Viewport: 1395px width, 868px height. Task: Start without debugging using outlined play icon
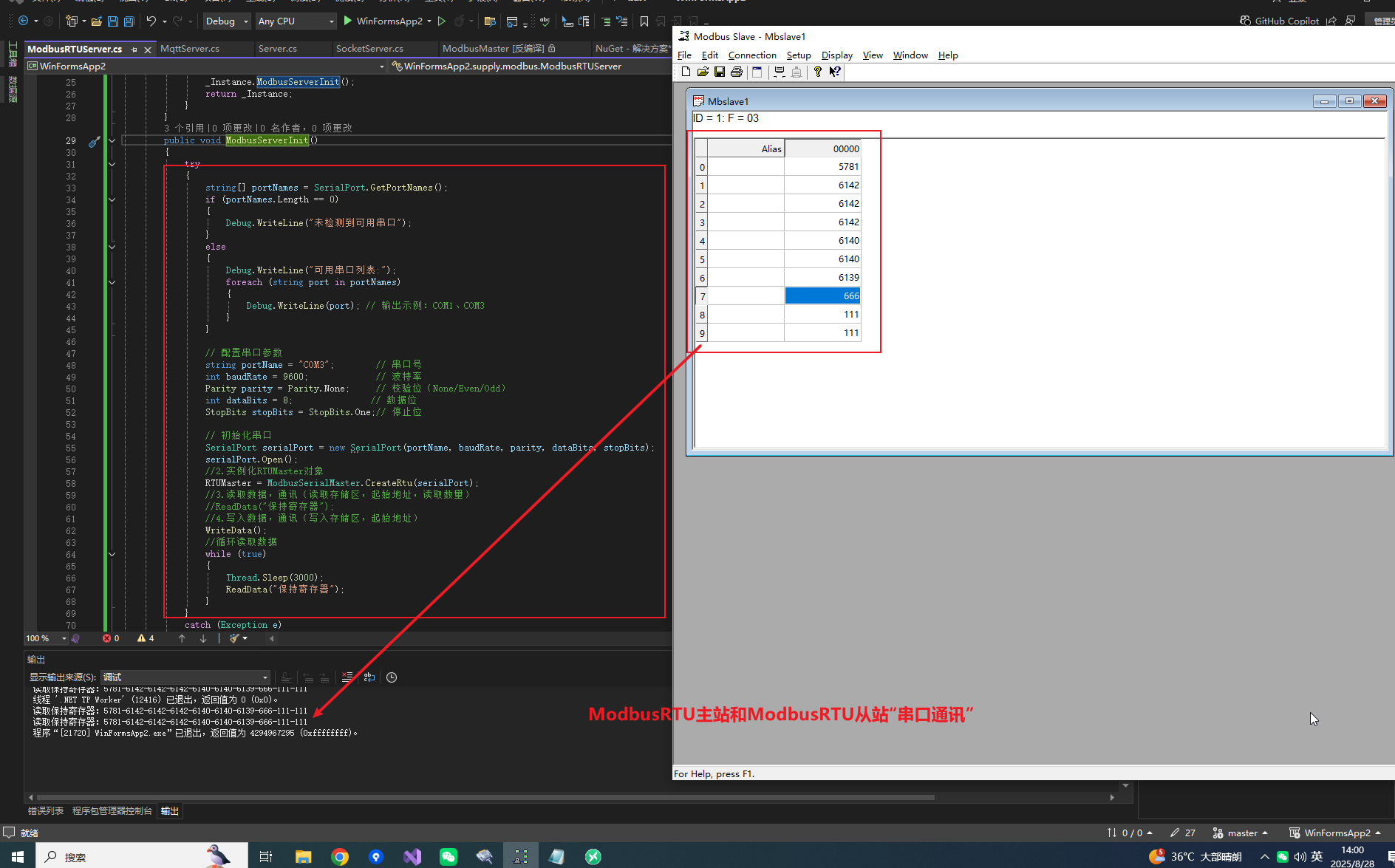441,21
